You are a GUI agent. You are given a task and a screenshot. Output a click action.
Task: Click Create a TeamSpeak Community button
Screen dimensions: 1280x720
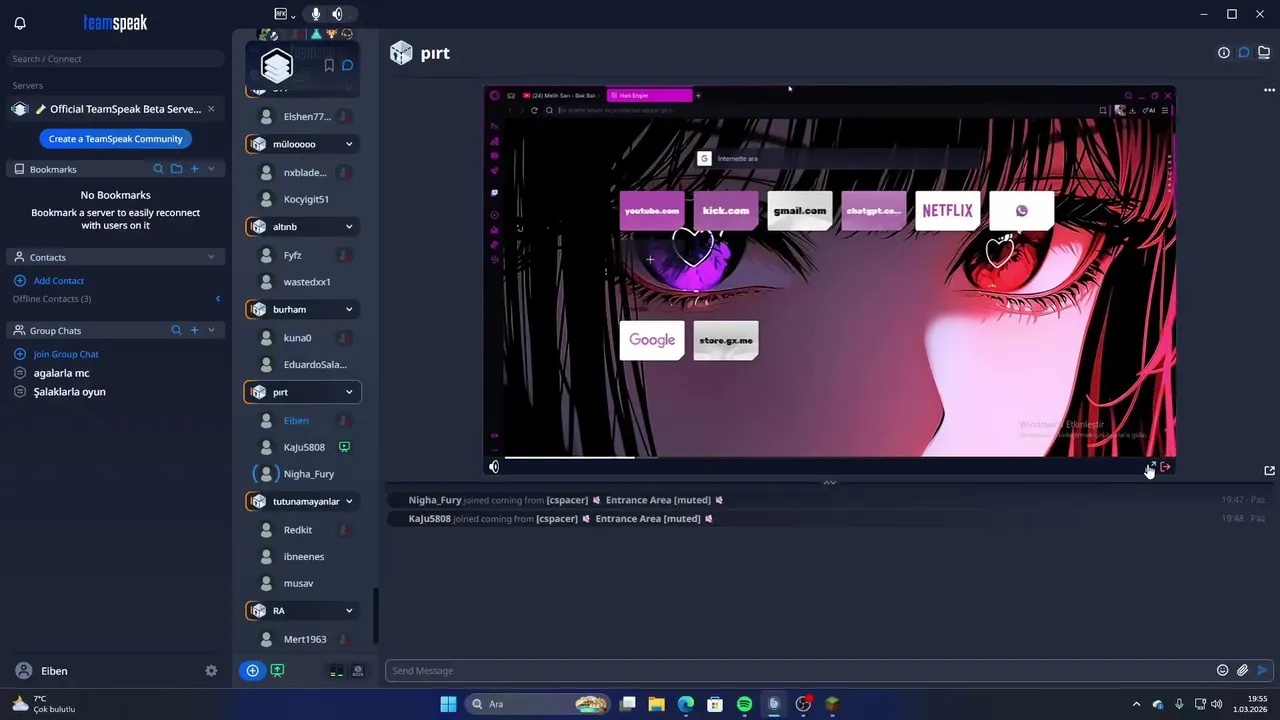tap(115, 139)
